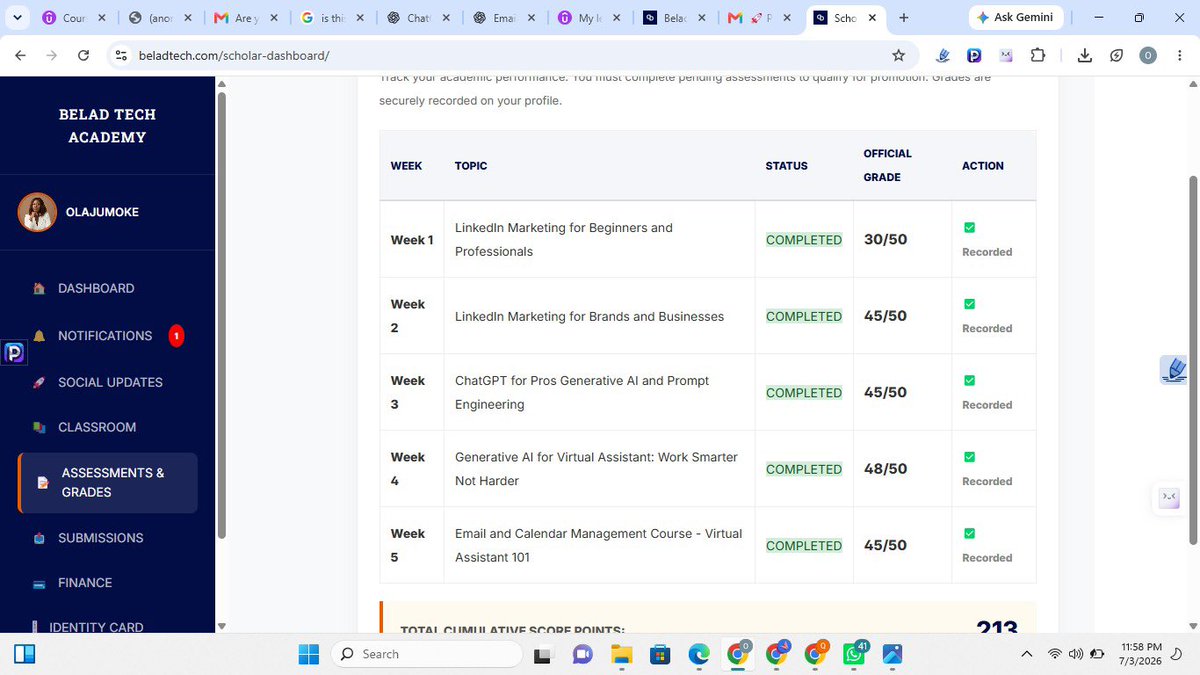
Task: Click the 48/50 official grade
Action: pos(885,469)
